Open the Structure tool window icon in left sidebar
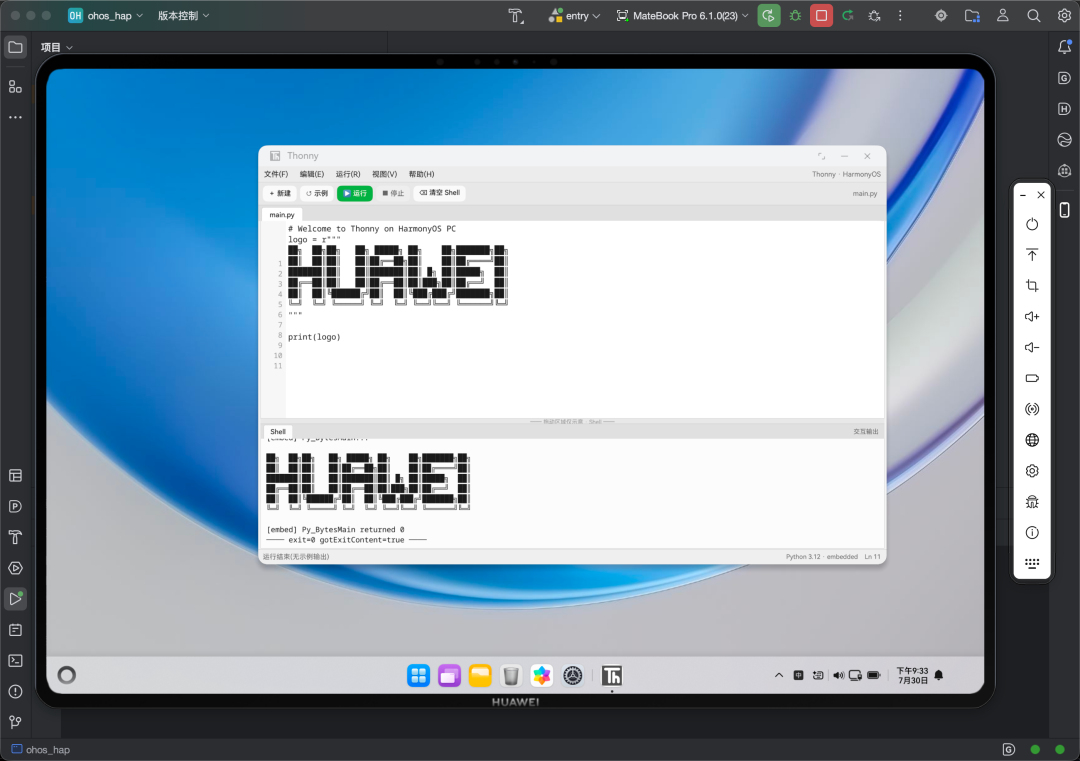 [15, 87]
